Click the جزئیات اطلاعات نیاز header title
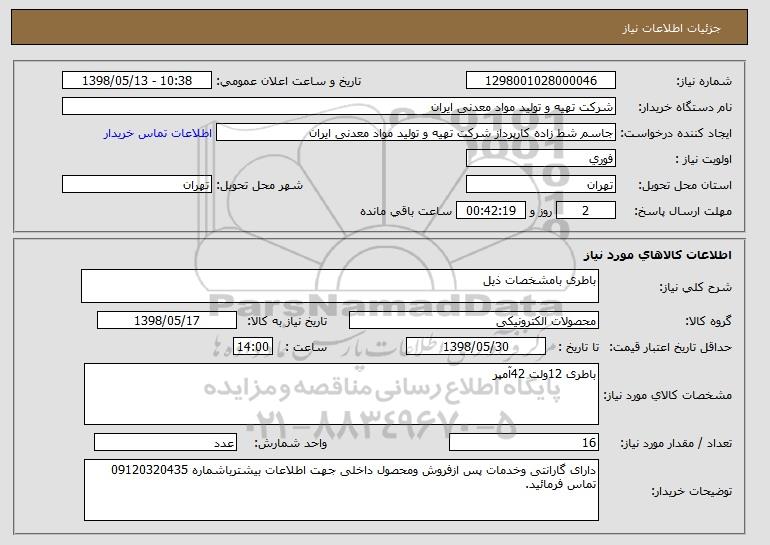This screenshot has height=545, width=770. (x=671, y=28)
